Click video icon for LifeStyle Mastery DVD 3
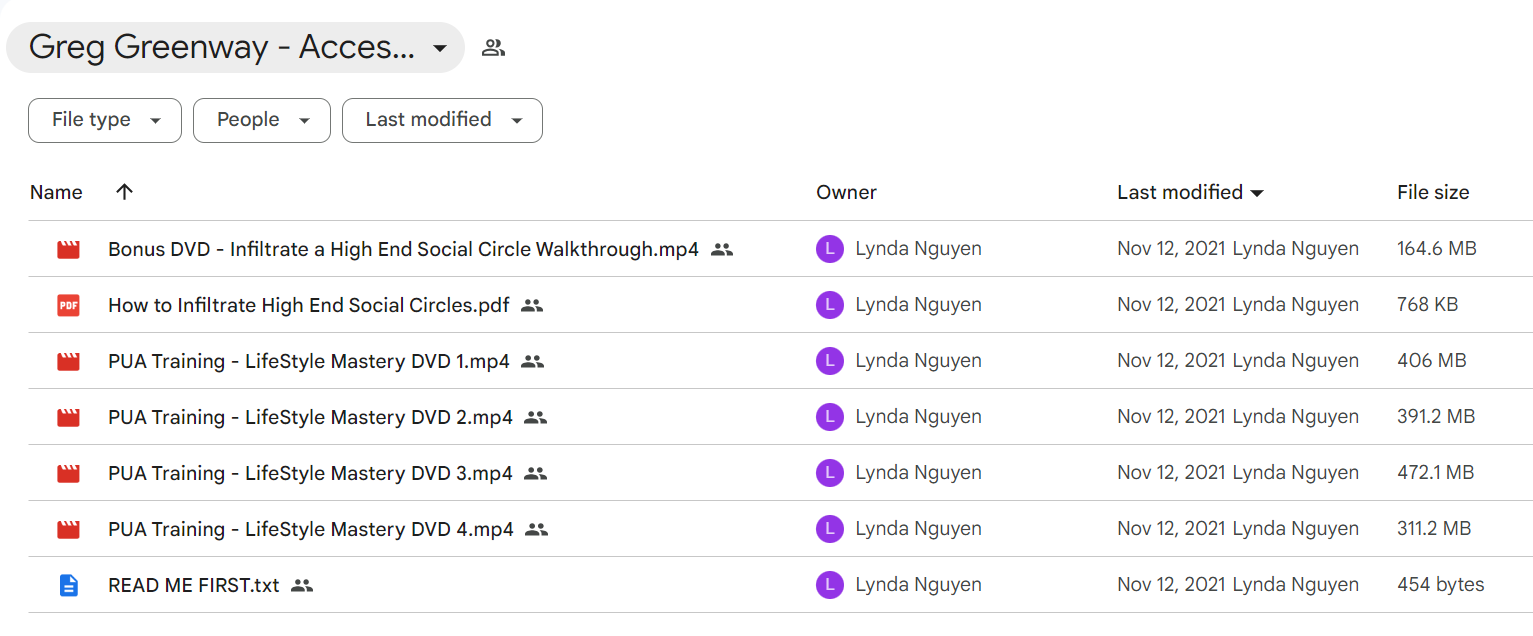This screenshot has width=1533, height=636. coord(68,474)
